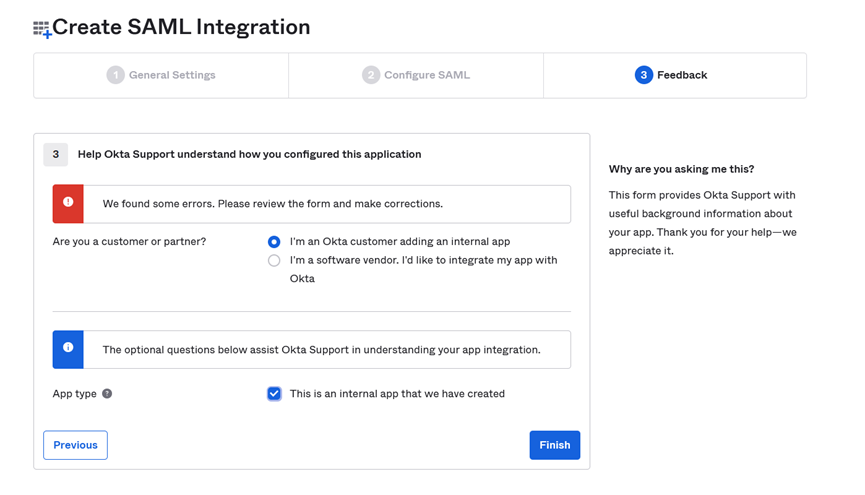Open the Feedback step tab
The image size is (865, 495).
[675, 76]
